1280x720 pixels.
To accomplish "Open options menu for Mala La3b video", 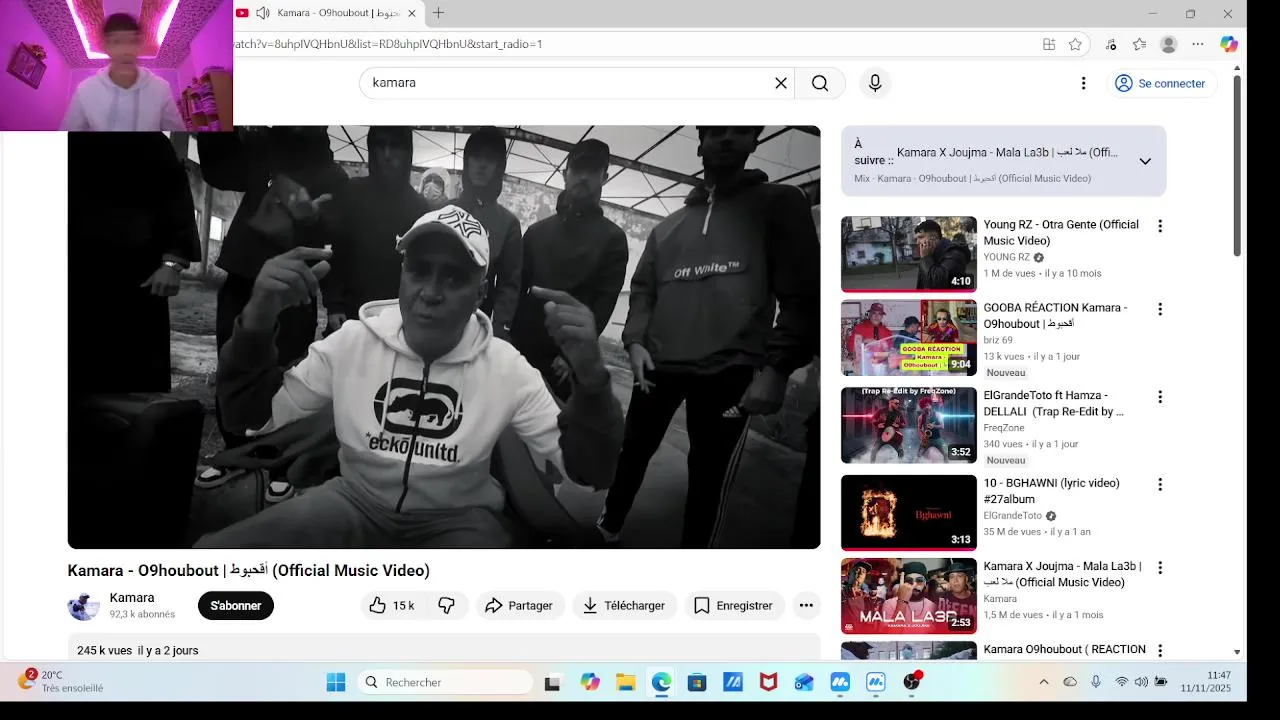I will pos(1160,567).
